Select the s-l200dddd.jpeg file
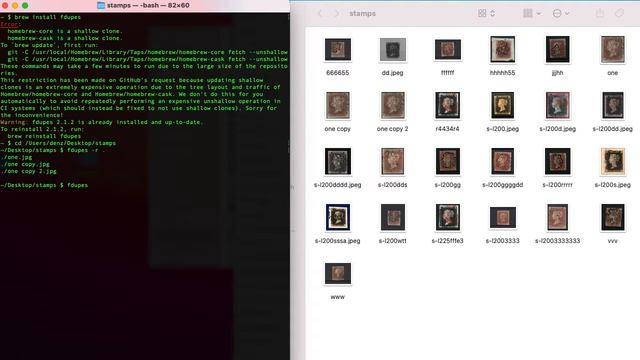This screenshot has width=640, height=360. point(338,161)
